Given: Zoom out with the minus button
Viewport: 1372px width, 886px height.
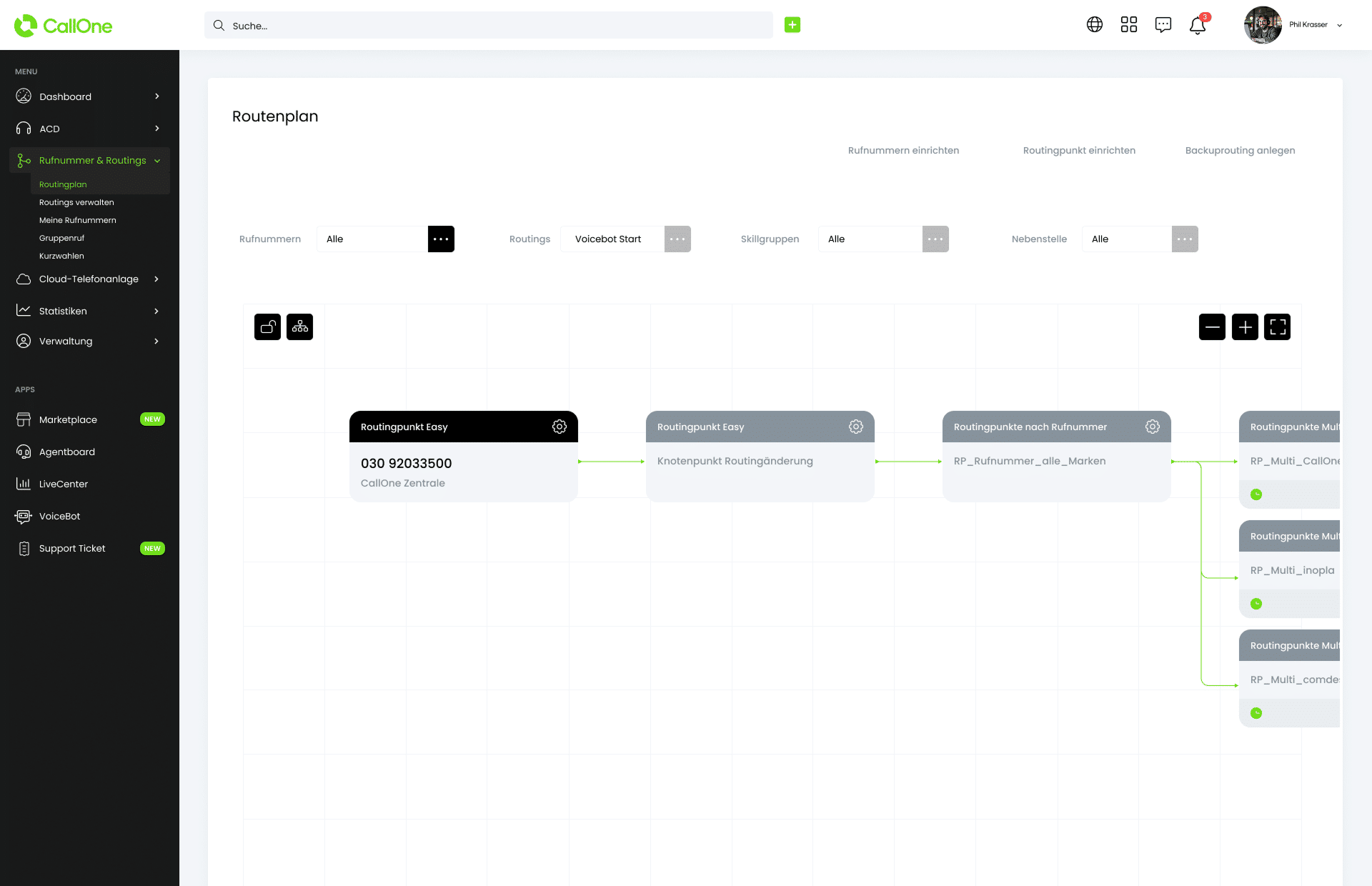Looking at the screenshot, I should point(1212,327).
